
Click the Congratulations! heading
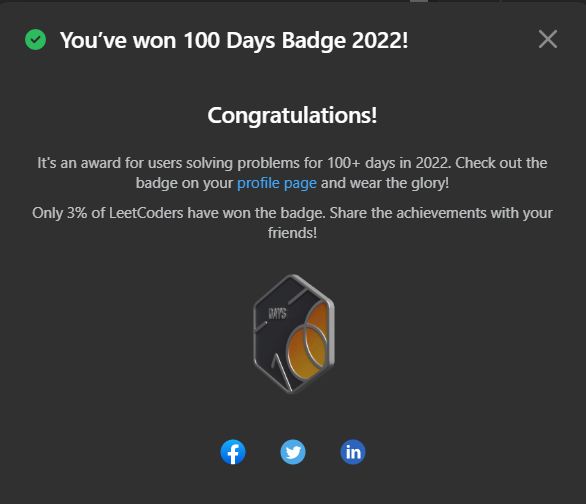[293, 115]
